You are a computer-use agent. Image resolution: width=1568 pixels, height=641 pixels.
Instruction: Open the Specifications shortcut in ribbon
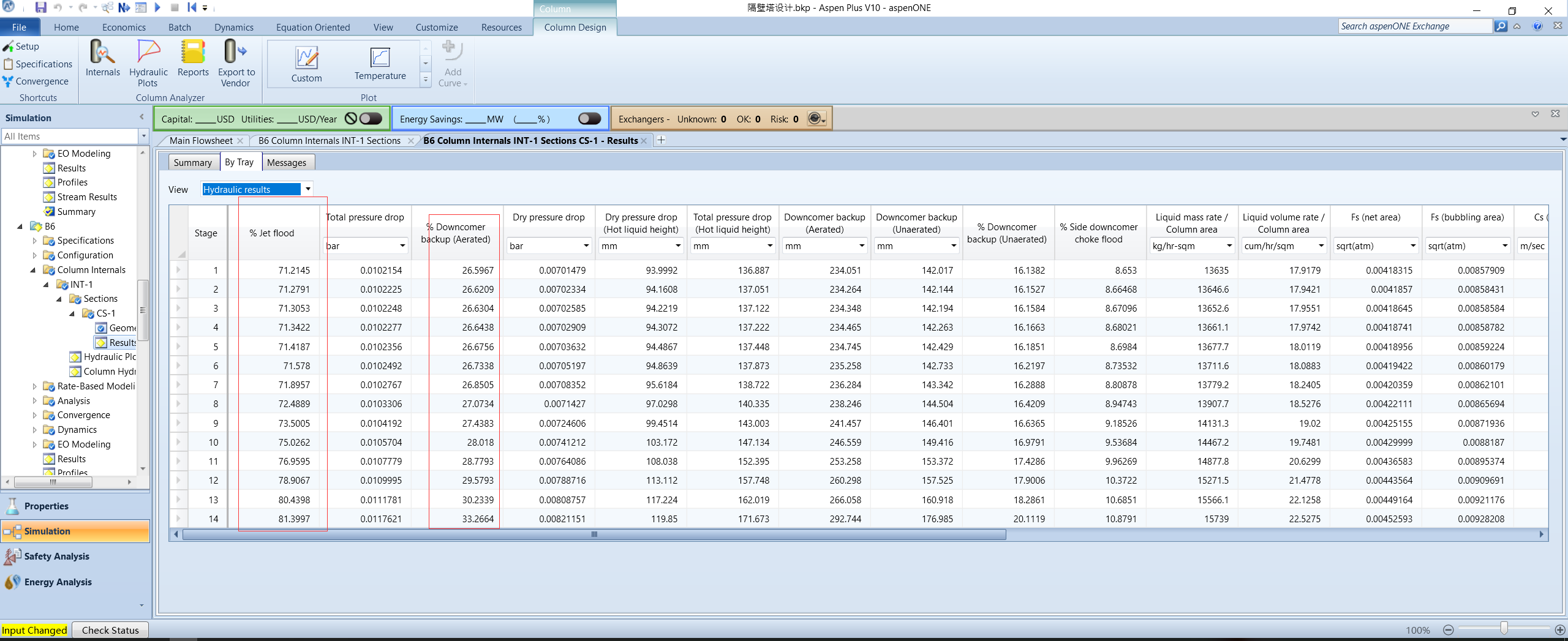pos(38,64)
